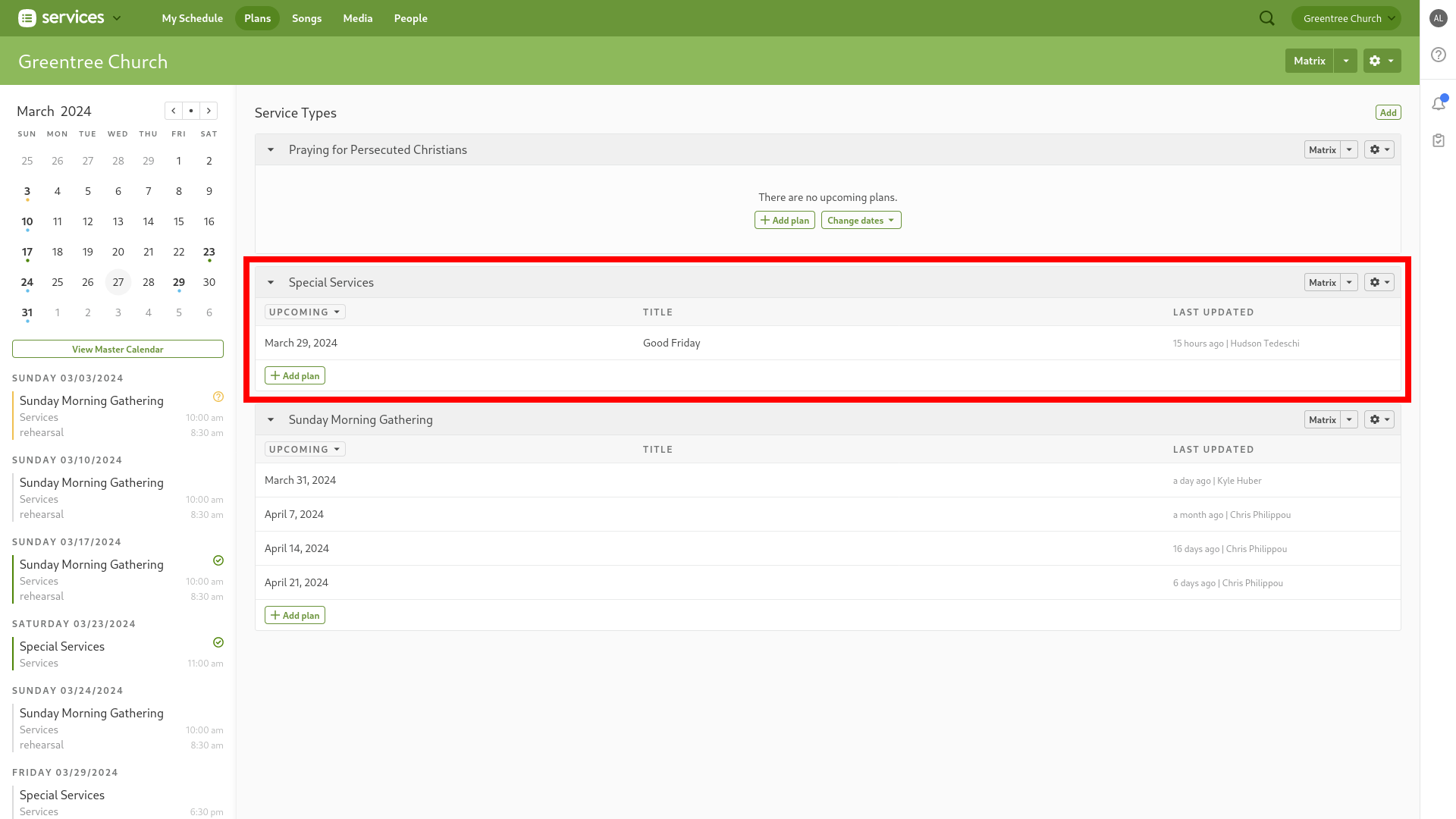
Task: Collapse Praying for Persecuted Christians section
Action: pyautogui.click(x=271, y=150)
